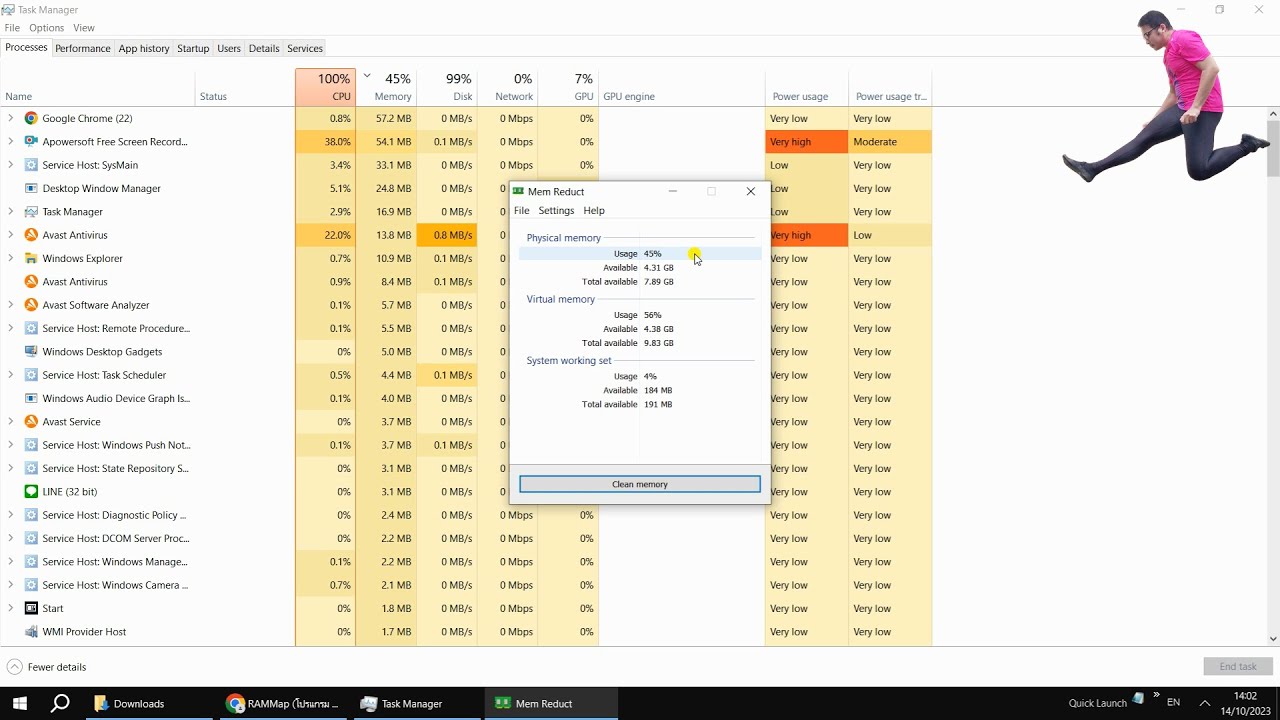
Task: Select Virtual memory Usage 56% value
Action: [x=653, y=315]
